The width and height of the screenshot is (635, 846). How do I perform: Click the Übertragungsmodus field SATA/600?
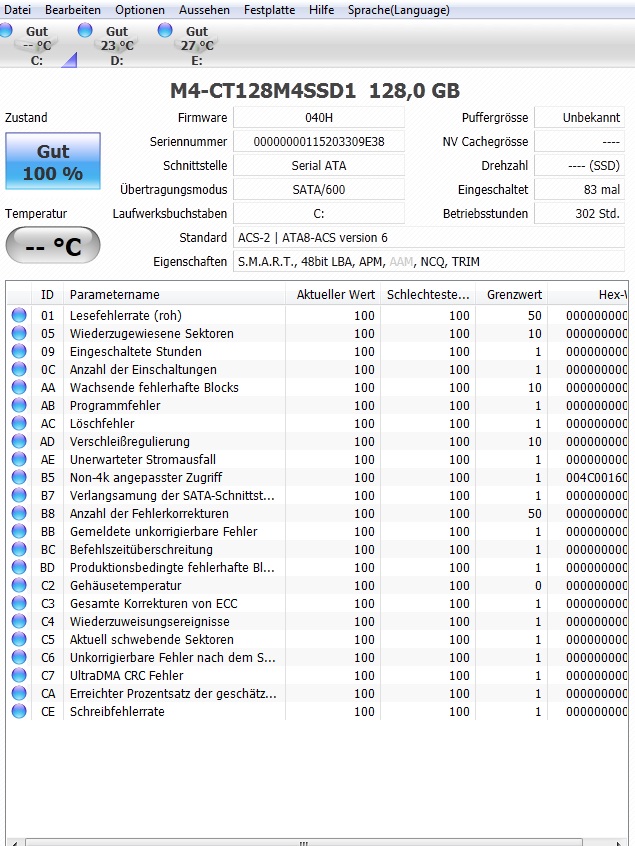[319, 189]
